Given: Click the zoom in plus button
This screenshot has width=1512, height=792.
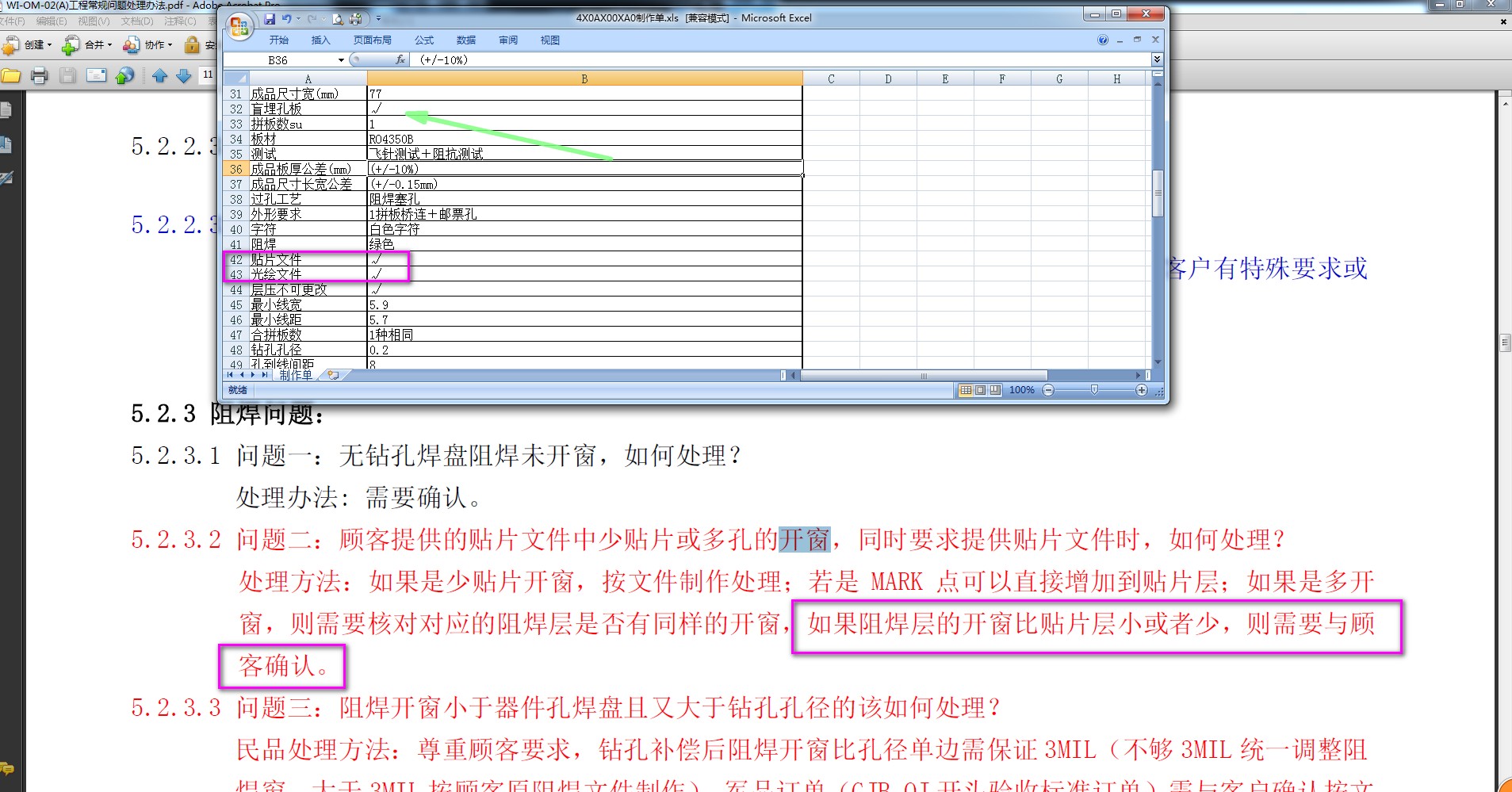Looking at the screenshot, I should pyautogui.click(x=1142, y=390).
